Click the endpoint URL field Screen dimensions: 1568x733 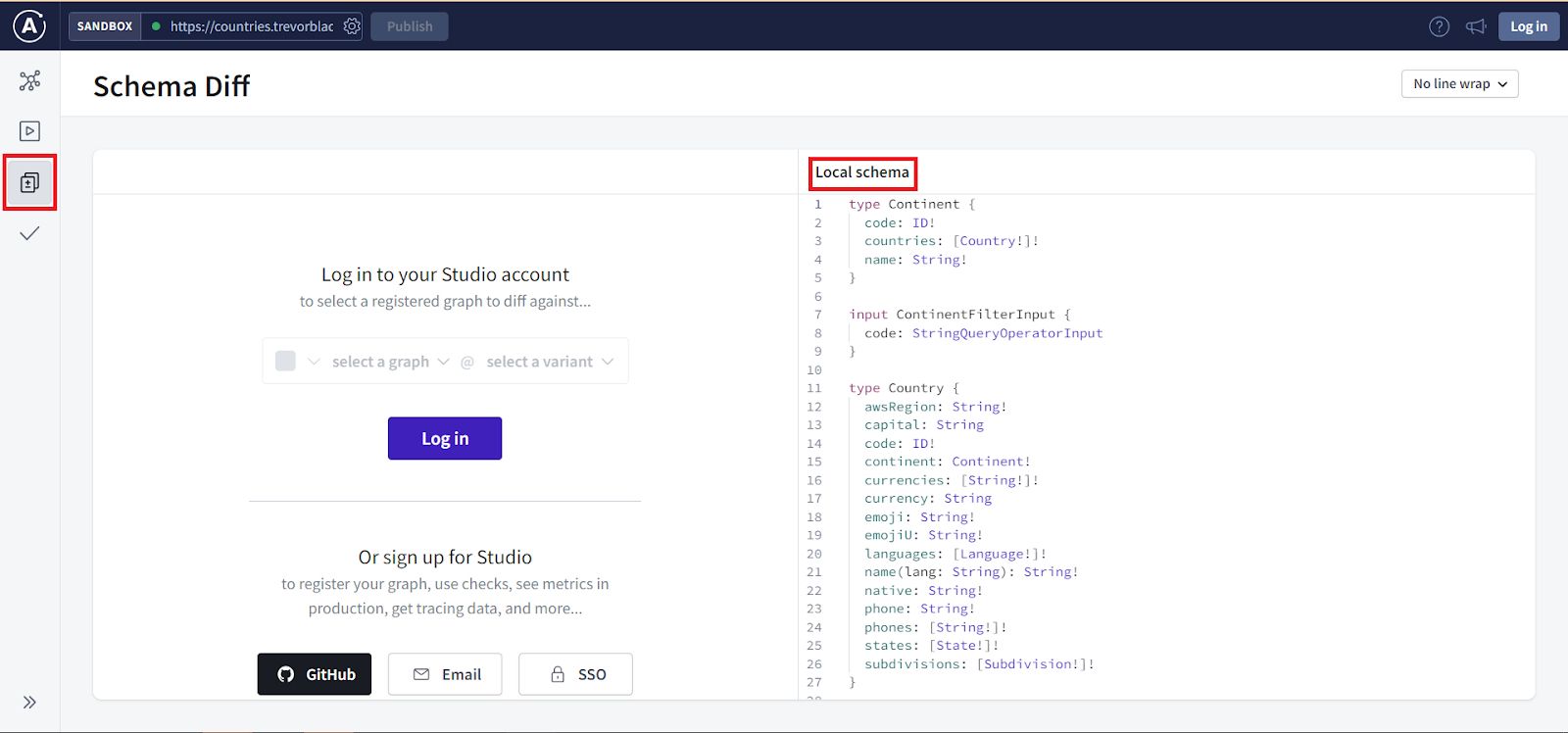click(x=252, y=26)
